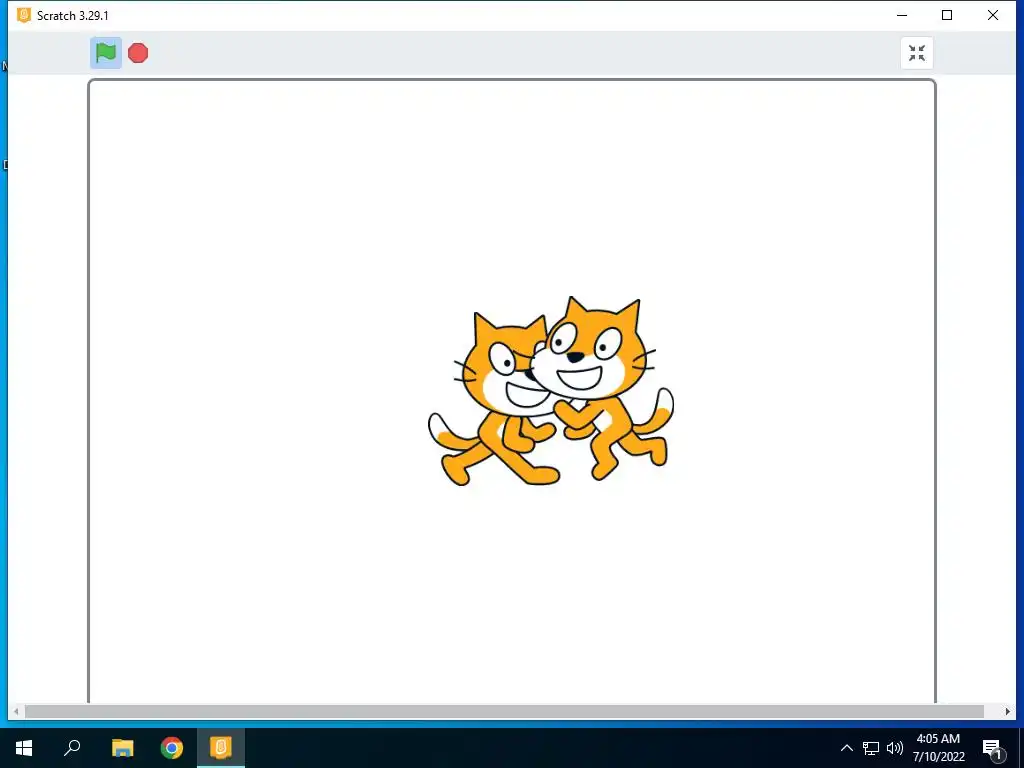Viewport: 1024px width, 768px height.
Task: Open the taskbar clock showing 4:05 AM
Action: 938,748
